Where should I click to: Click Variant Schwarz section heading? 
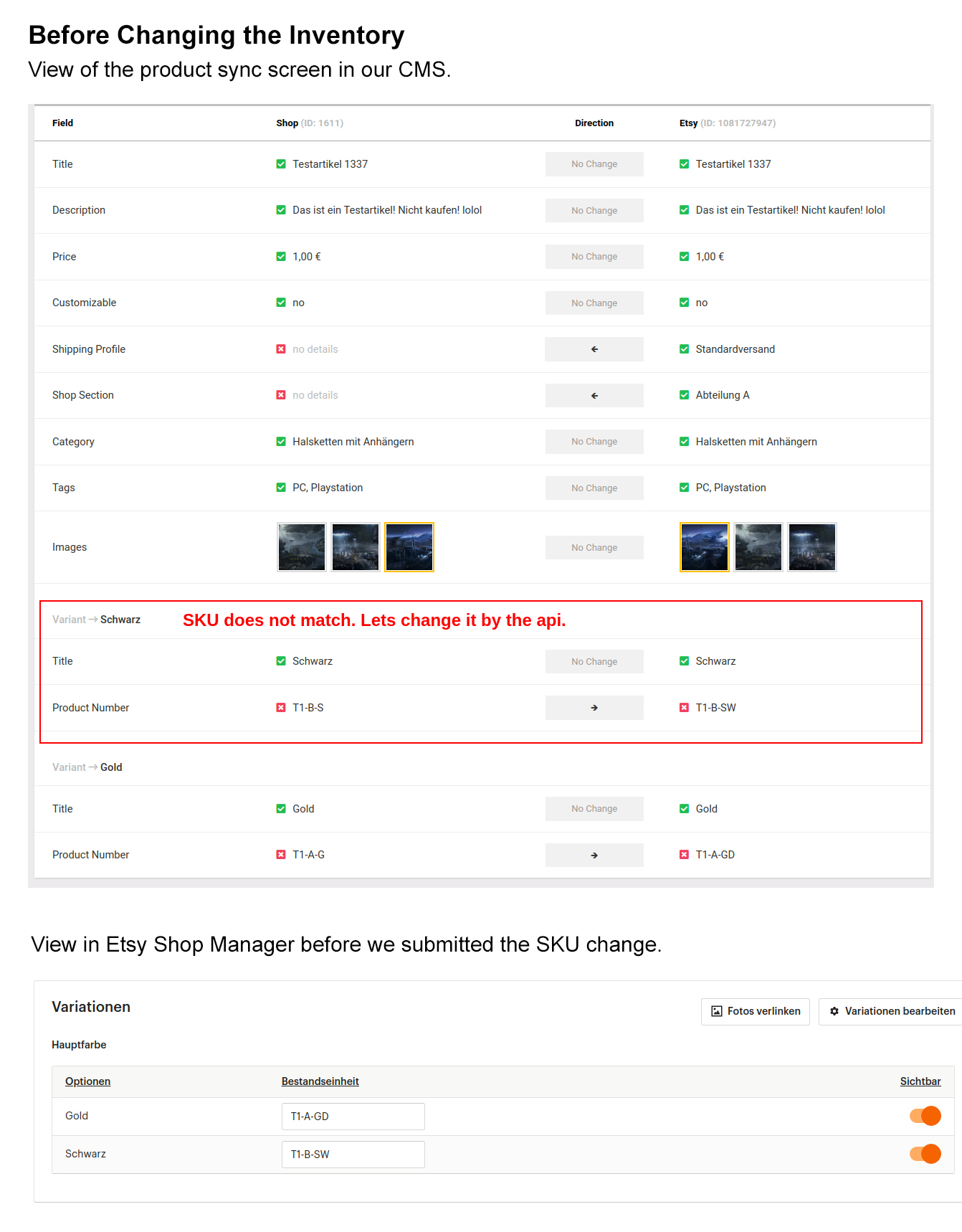click(x=96, y=620)
